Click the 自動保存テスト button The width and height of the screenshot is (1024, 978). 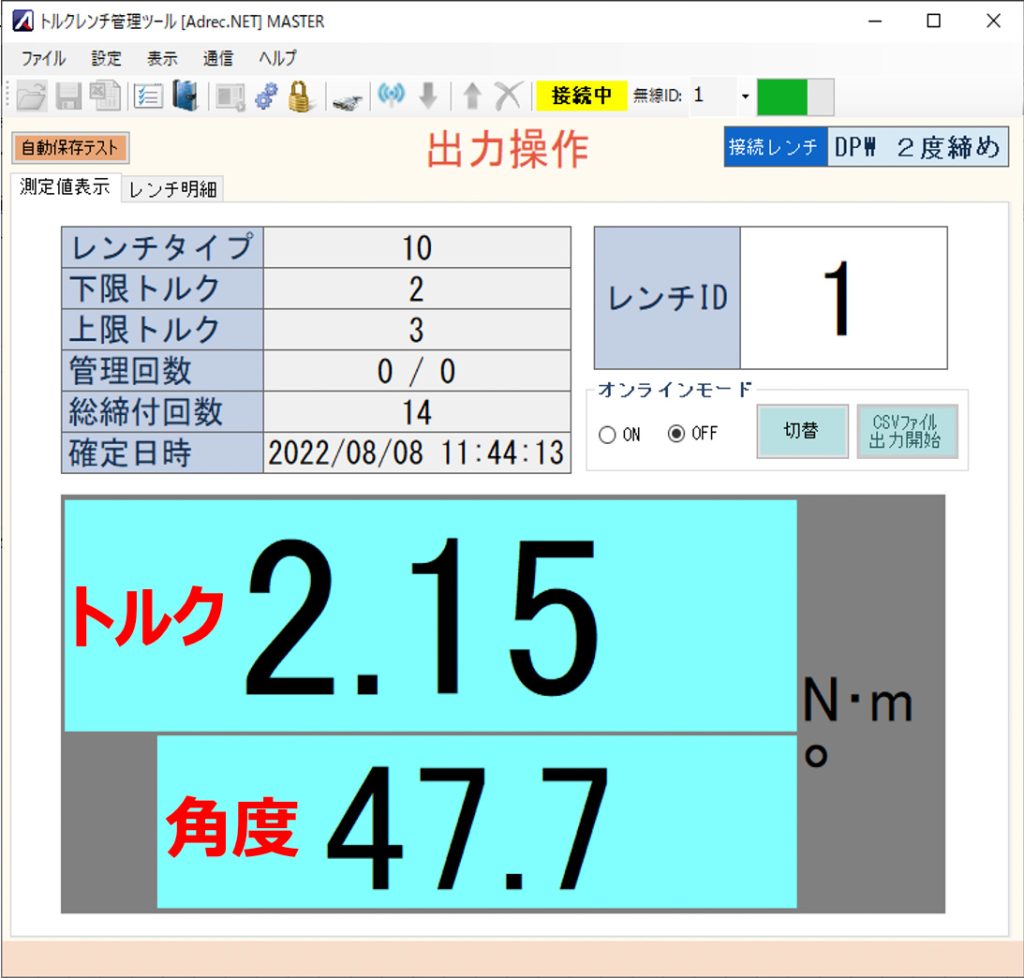pyautogui.click(x=71, y=148)
